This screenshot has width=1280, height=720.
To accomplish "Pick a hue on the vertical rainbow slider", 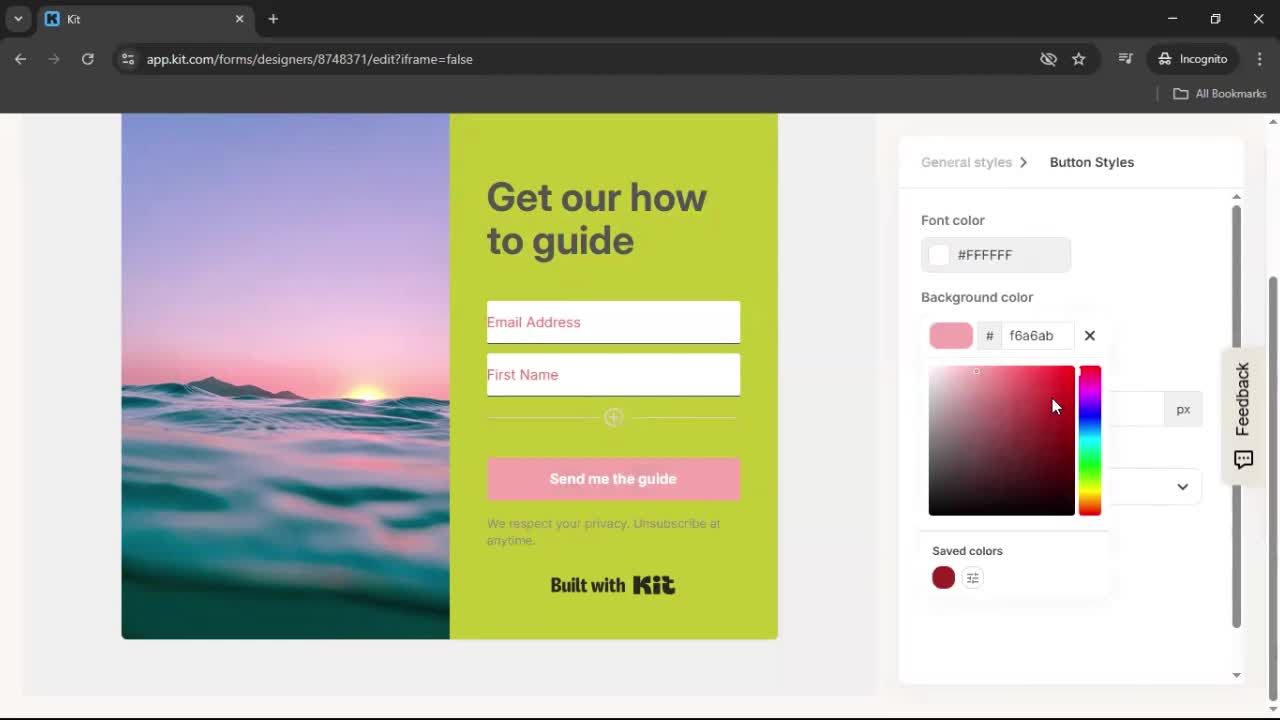I will coord(1089,440).
